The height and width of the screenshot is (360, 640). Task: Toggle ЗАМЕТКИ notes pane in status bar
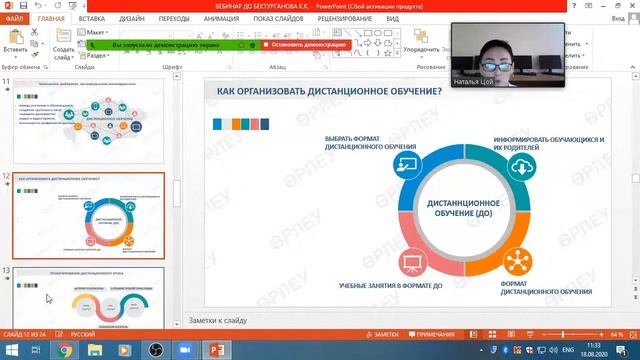pos(382,334)
